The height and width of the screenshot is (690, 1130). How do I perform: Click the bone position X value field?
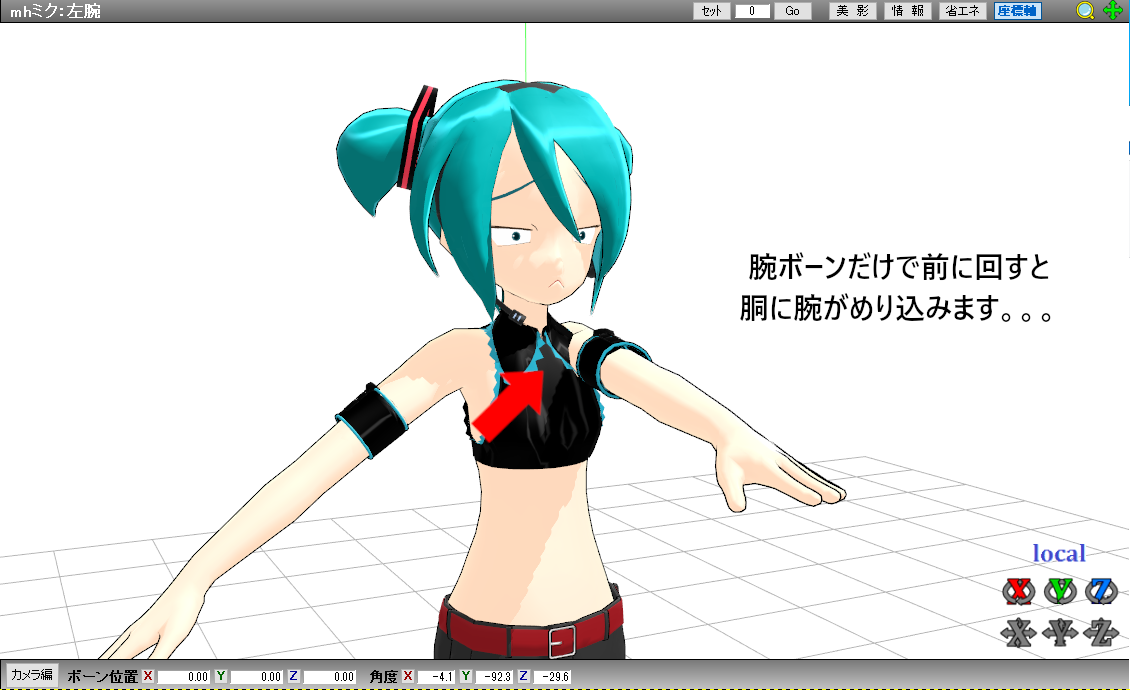tap(184, 676)
